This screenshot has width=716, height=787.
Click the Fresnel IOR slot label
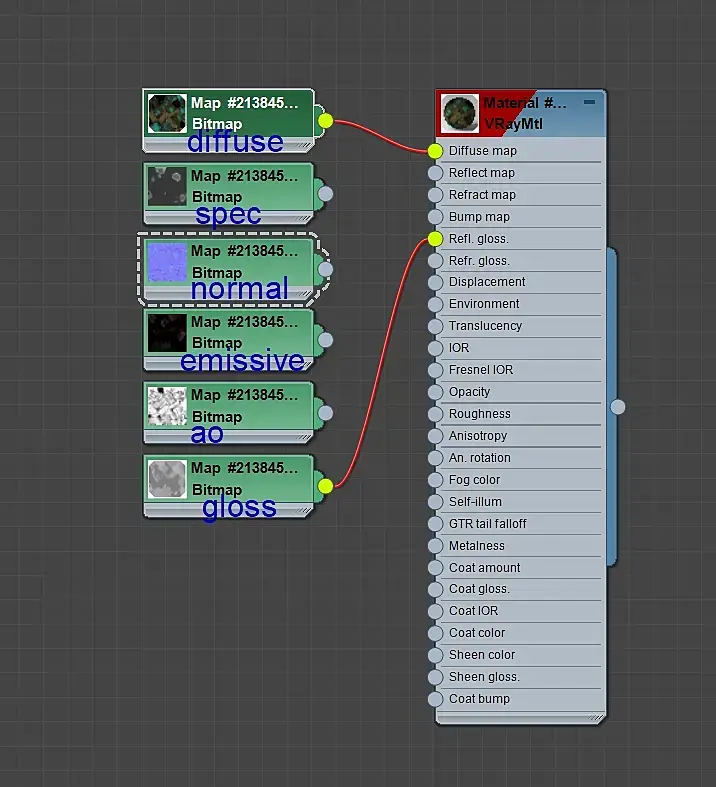click(481, 370)
